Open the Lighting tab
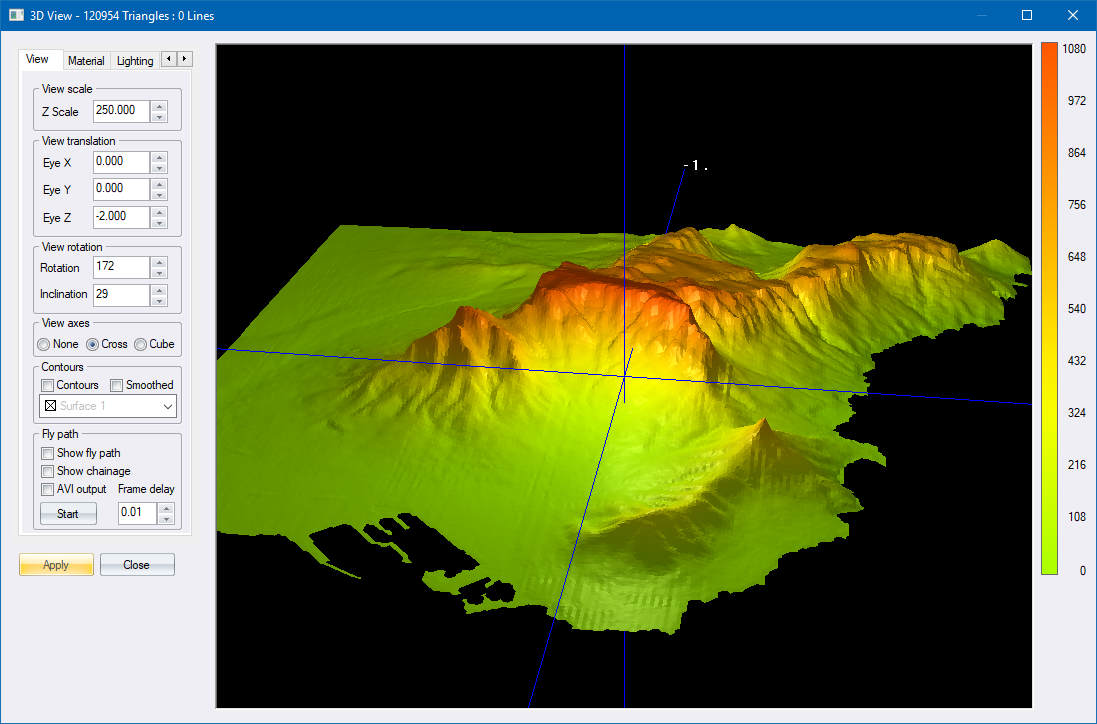 coord(135,61)
